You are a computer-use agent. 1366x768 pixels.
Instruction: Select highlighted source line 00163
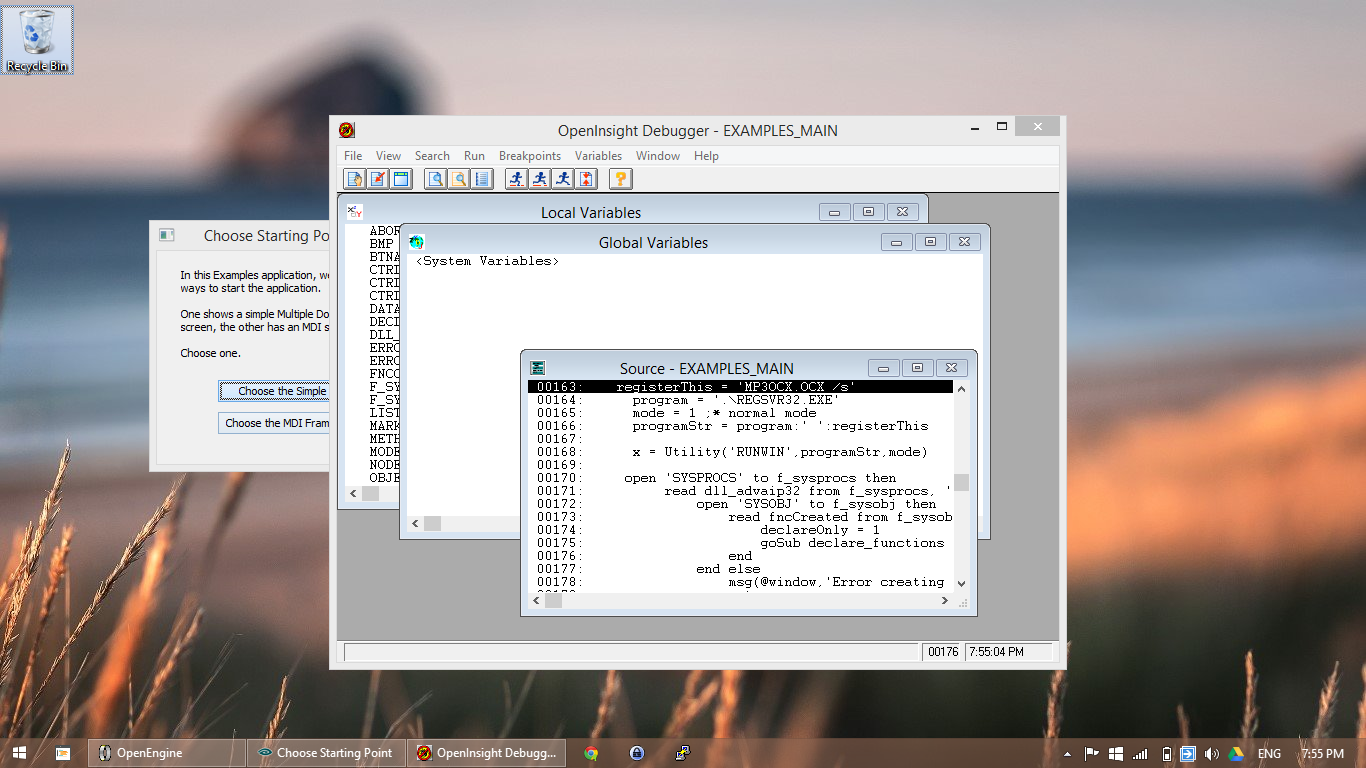pos(740,386)
